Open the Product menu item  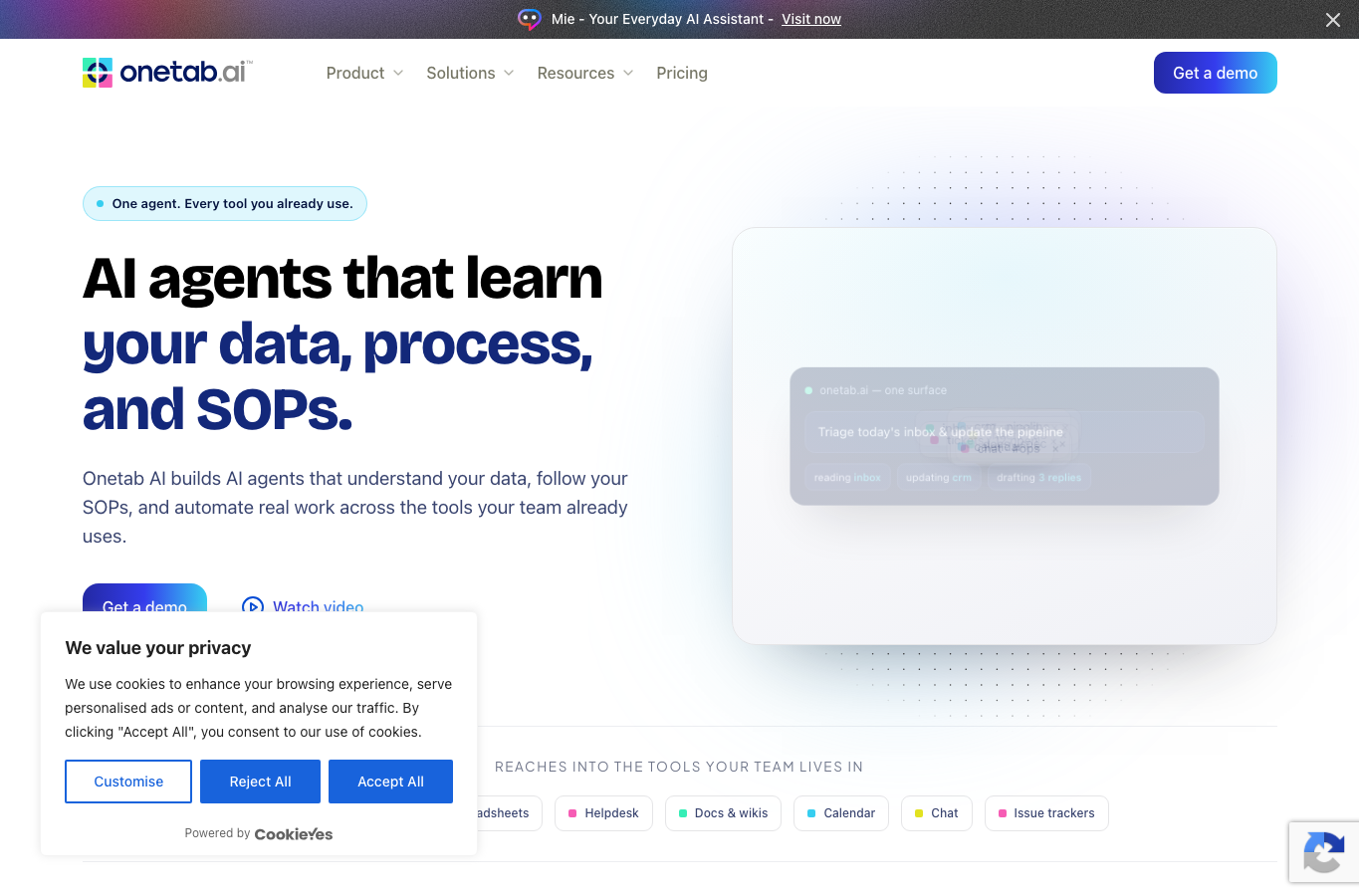point(355,73)
